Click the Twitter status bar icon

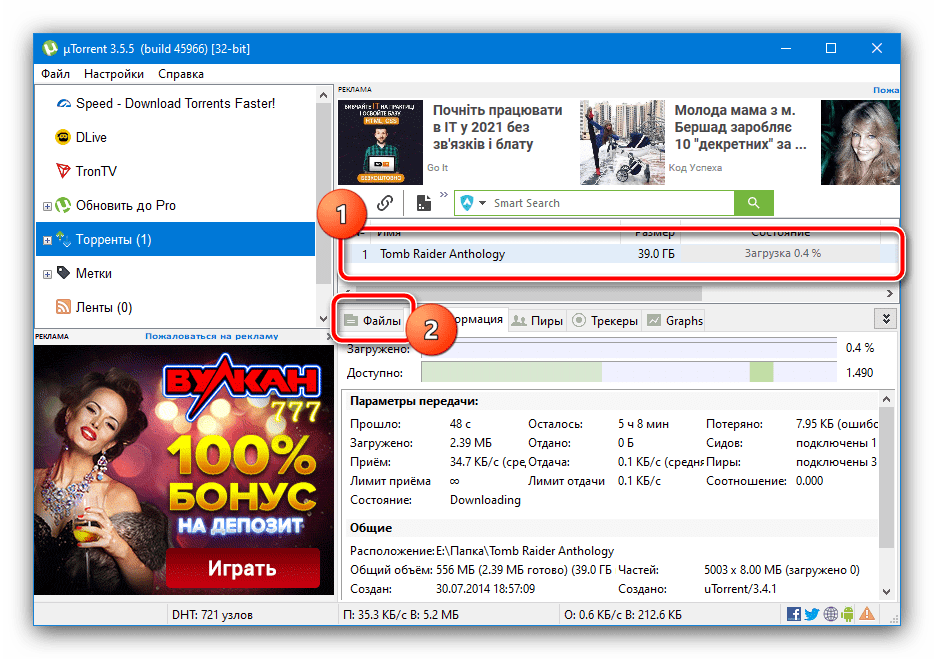pyautogui.click(x=812, y=614)
